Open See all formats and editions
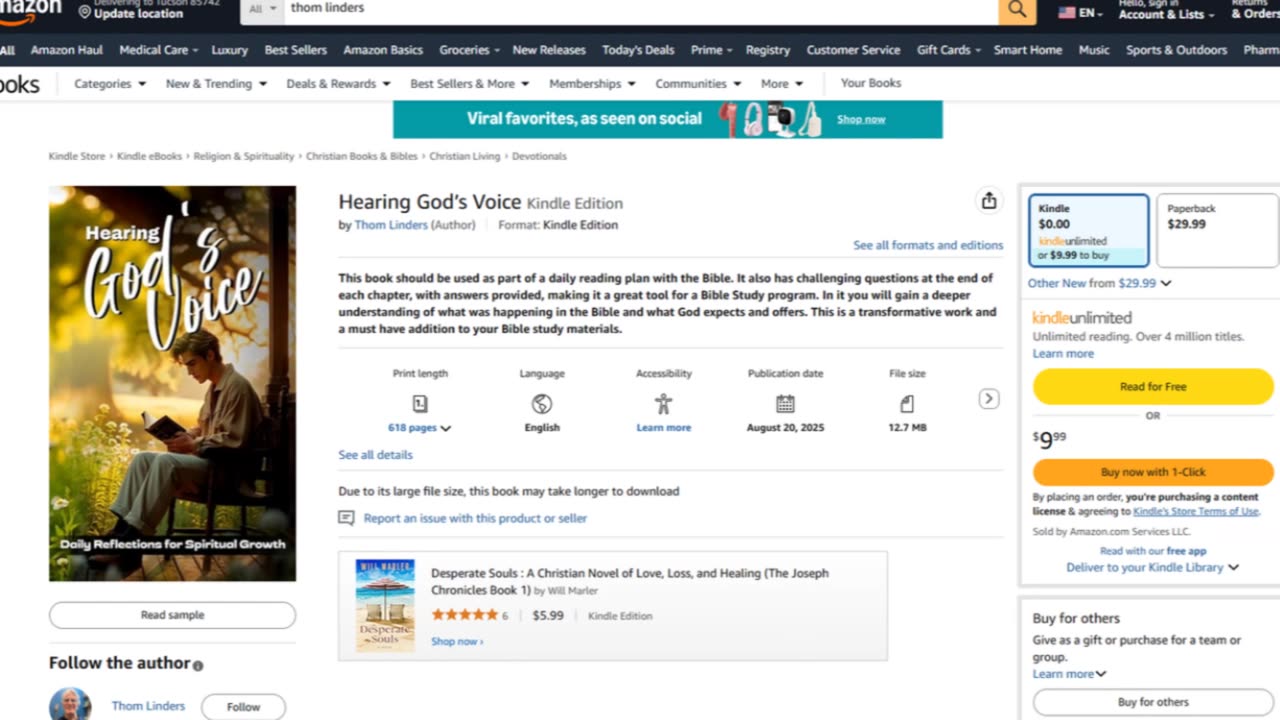The width and height of the screenshot is (1280, 720). (928, 245)
